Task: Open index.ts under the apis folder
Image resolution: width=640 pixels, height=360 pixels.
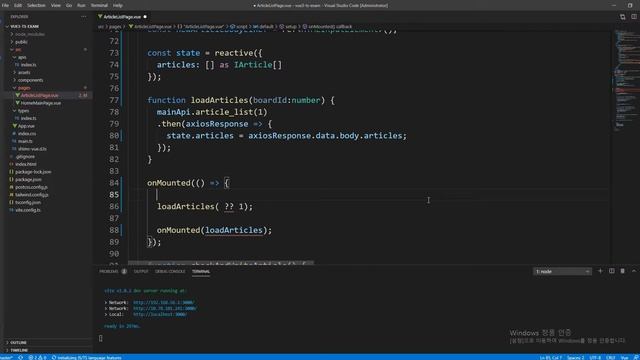Action: tap(28, 64)
